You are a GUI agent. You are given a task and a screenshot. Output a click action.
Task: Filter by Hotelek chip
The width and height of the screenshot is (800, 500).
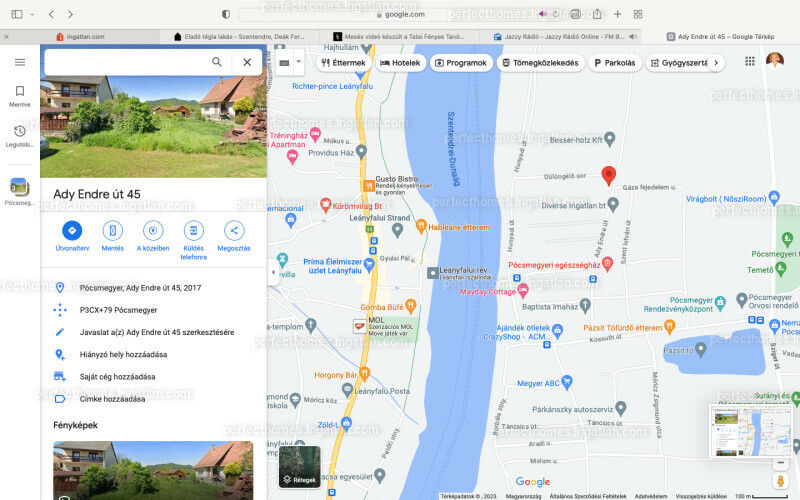tap(401, 63)
